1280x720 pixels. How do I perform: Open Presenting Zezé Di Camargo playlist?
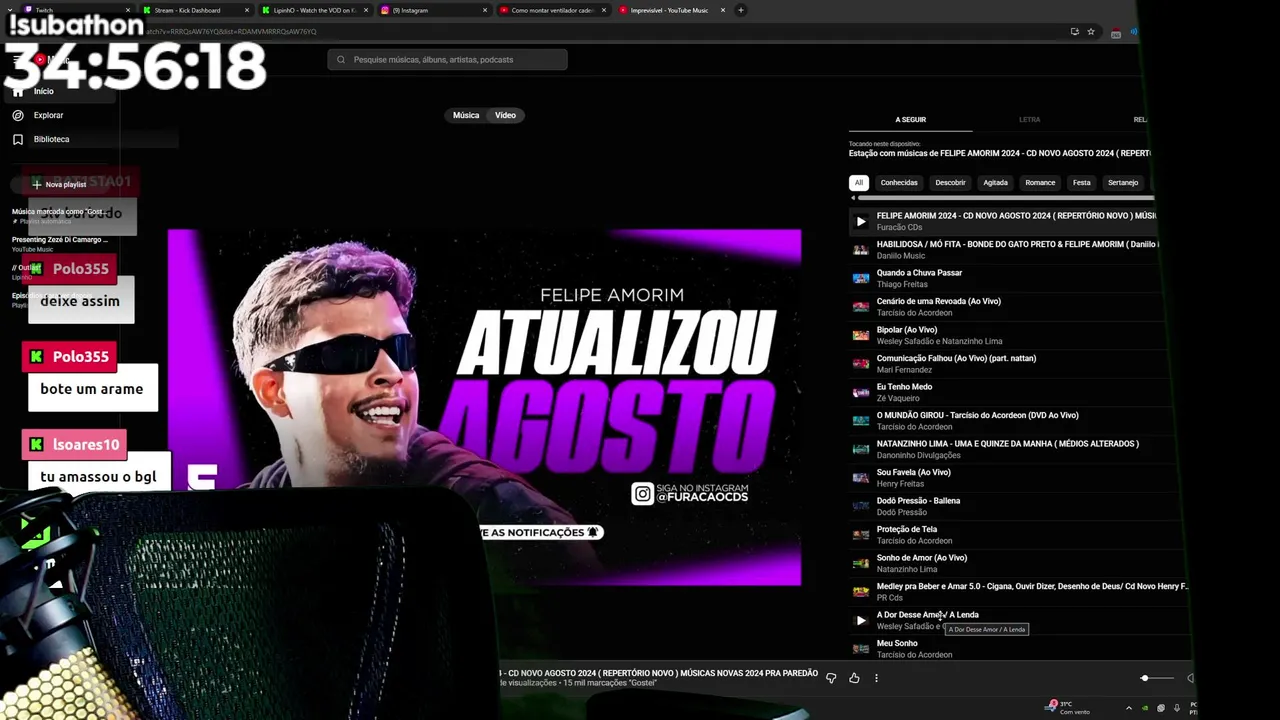click(59, 244)
